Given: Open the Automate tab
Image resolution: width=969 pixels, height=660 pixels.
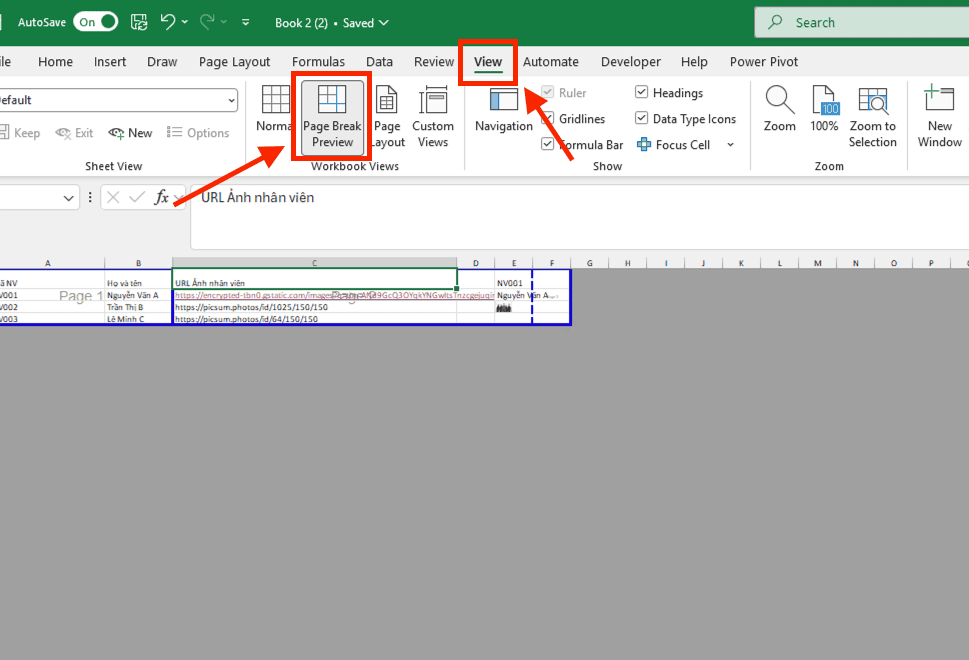Looking at the screenshot, I should (x=551, y=62).
